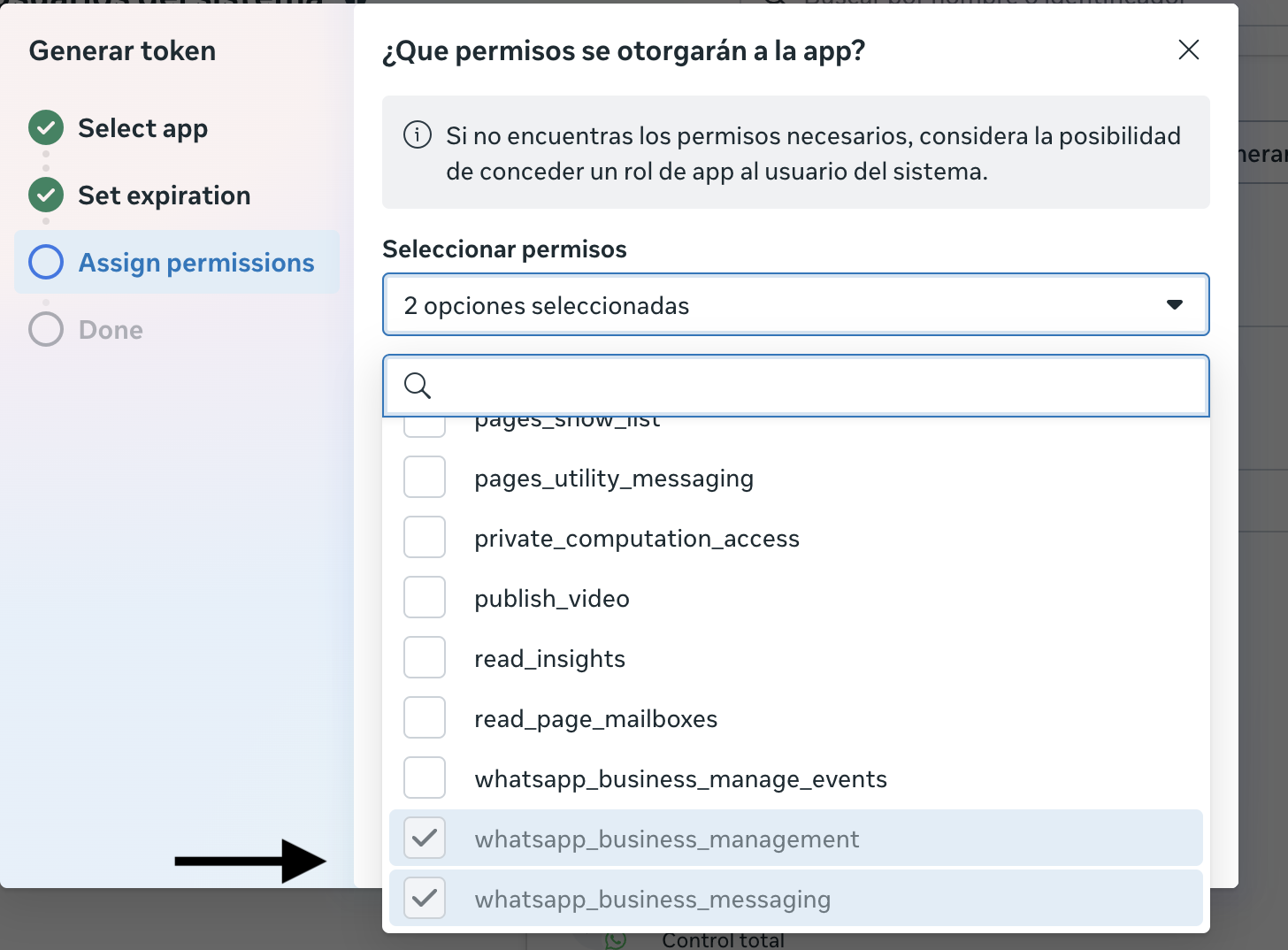
Task: Expand the dropdown caret for selected options
Action: tap(1174, 305)
